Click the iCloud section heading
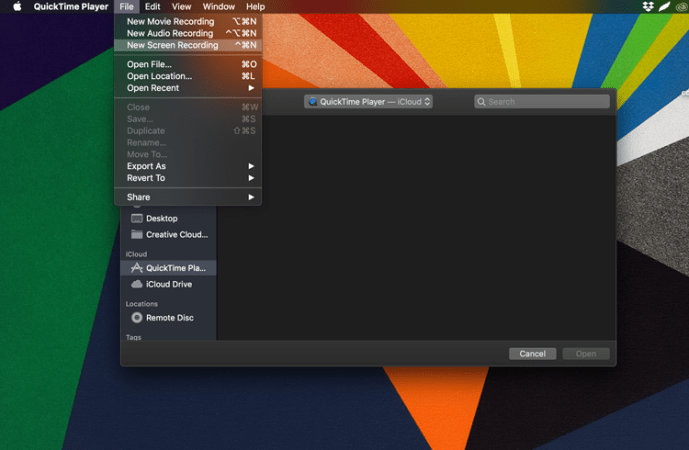Screen dimensions: 689x450 136,254
